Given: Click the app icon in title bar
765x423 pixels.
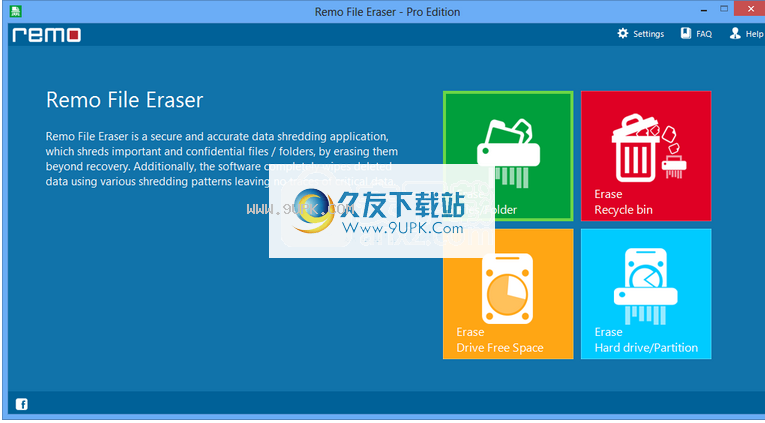Looking at the screenshot, I should (16, 11).
